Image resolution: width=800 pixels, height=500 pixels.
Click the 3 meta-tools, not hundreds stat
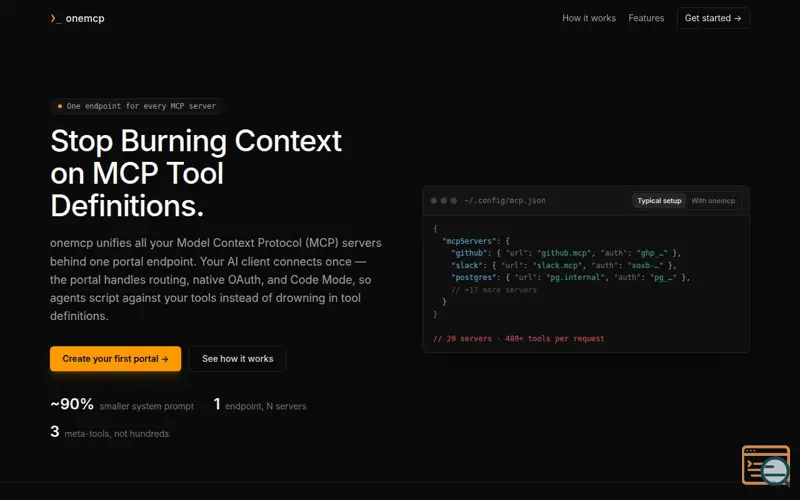pyautogui.click(x=110, y=433)
